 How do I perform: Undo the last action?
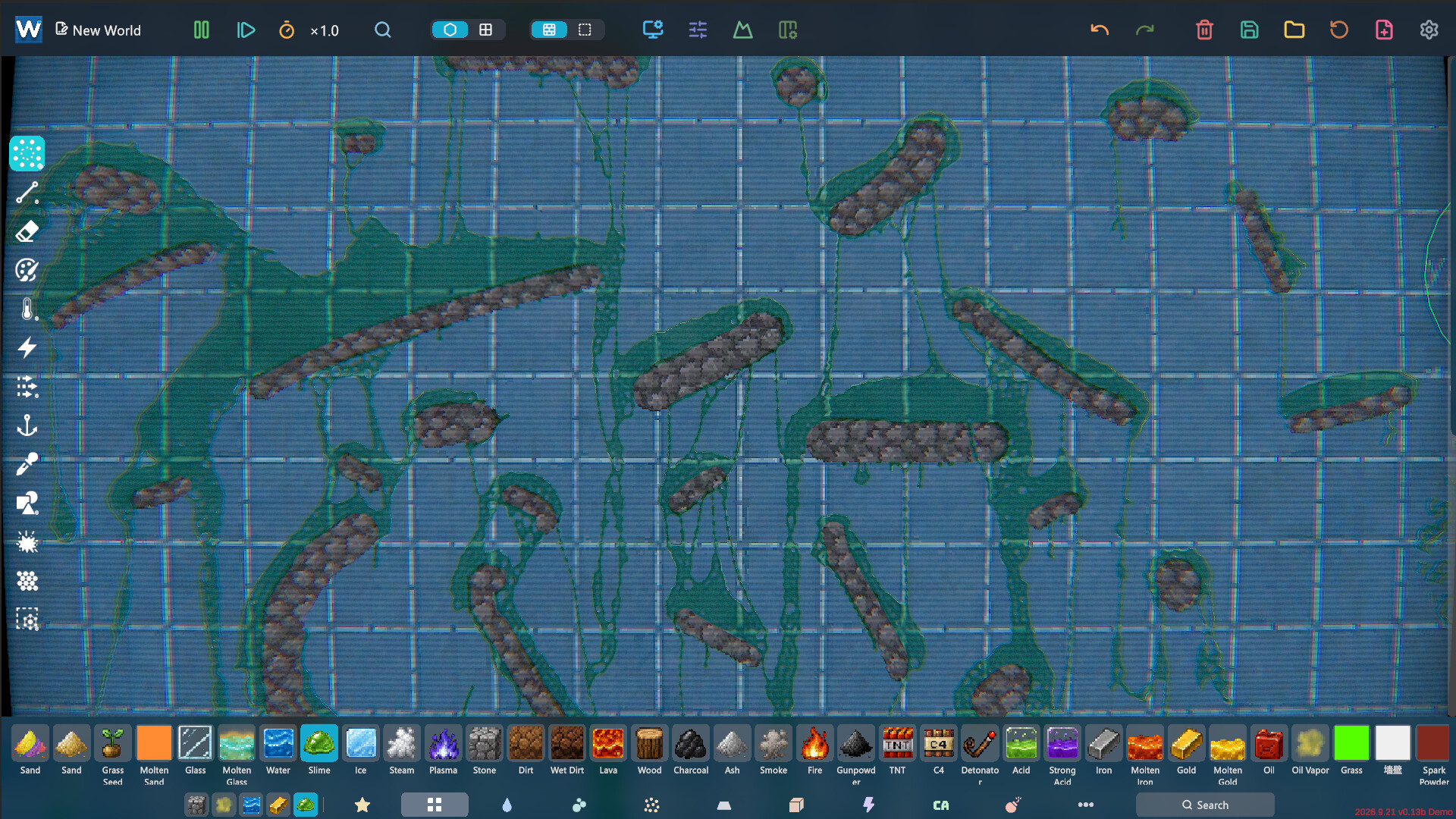coord(1100,30)
